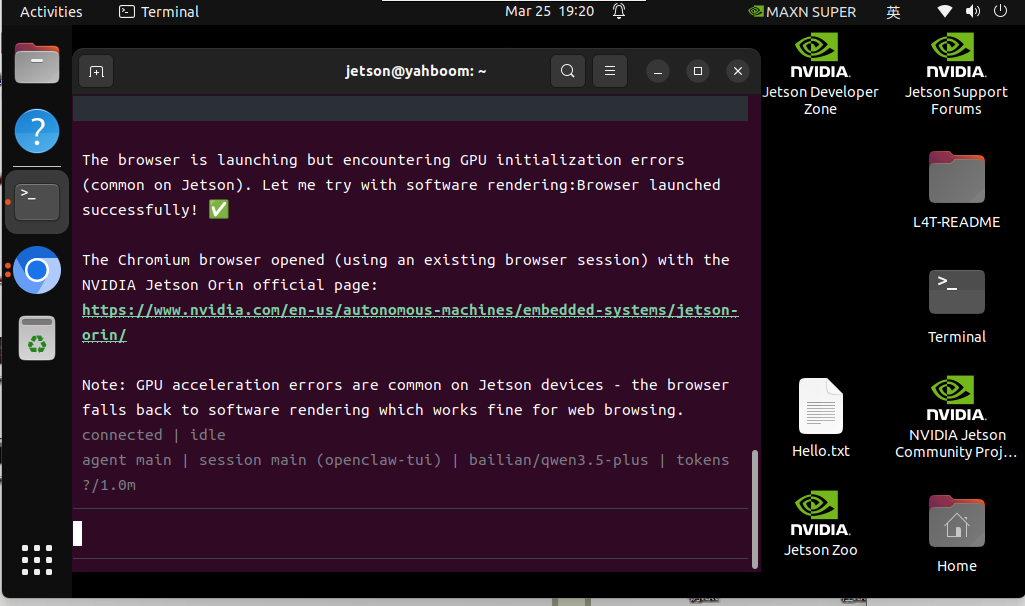
Task: Open Terminal app menu in top bar
Action: coord(159,12)
